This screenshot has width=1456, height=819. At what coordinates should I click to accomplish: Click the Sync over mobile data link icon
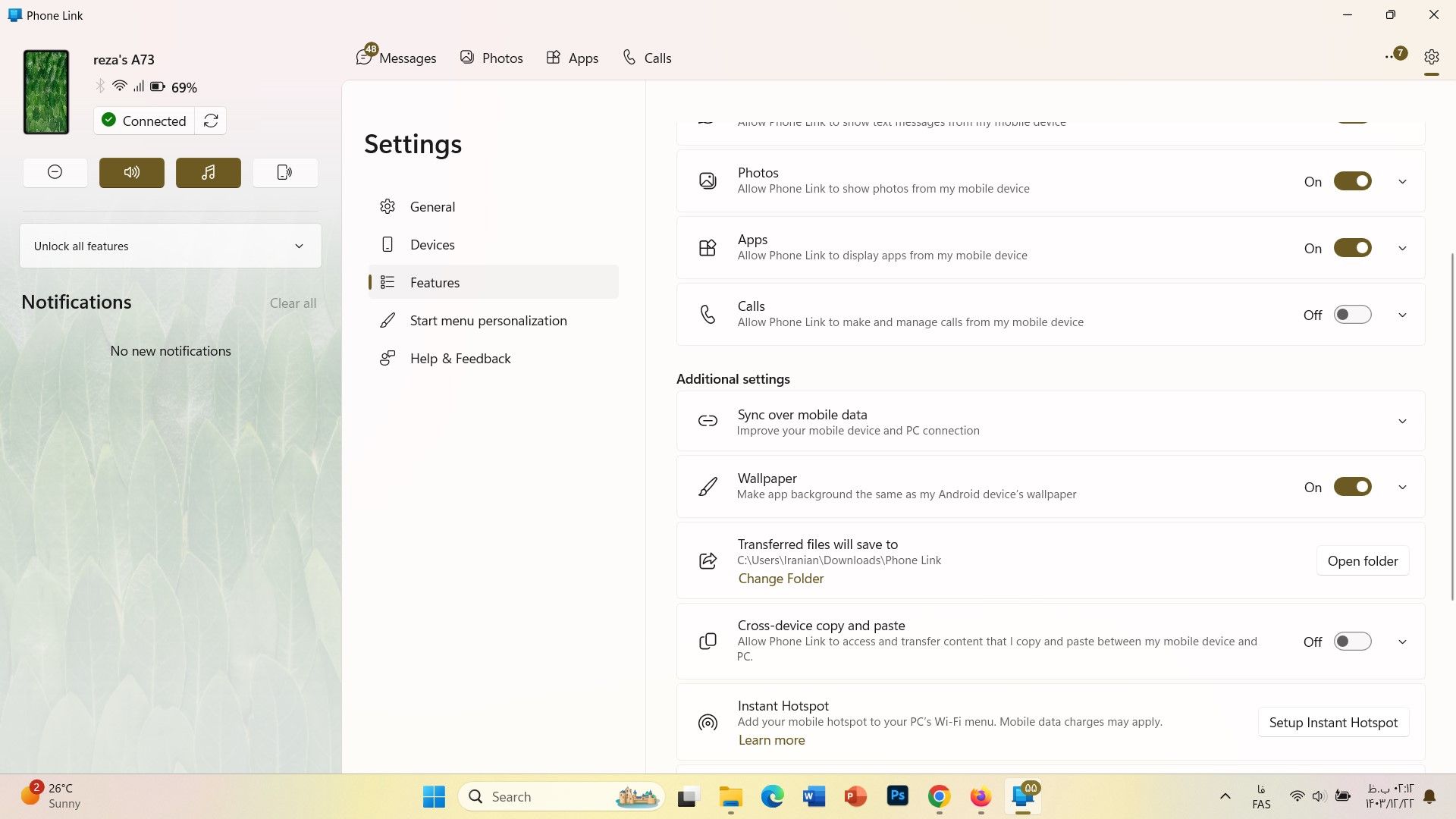(x=708, y=421)
